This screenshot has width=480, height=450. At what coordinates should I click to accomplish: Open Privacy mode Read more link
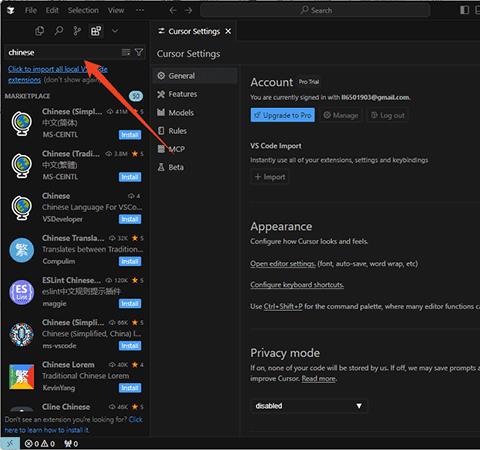point(319,379)
